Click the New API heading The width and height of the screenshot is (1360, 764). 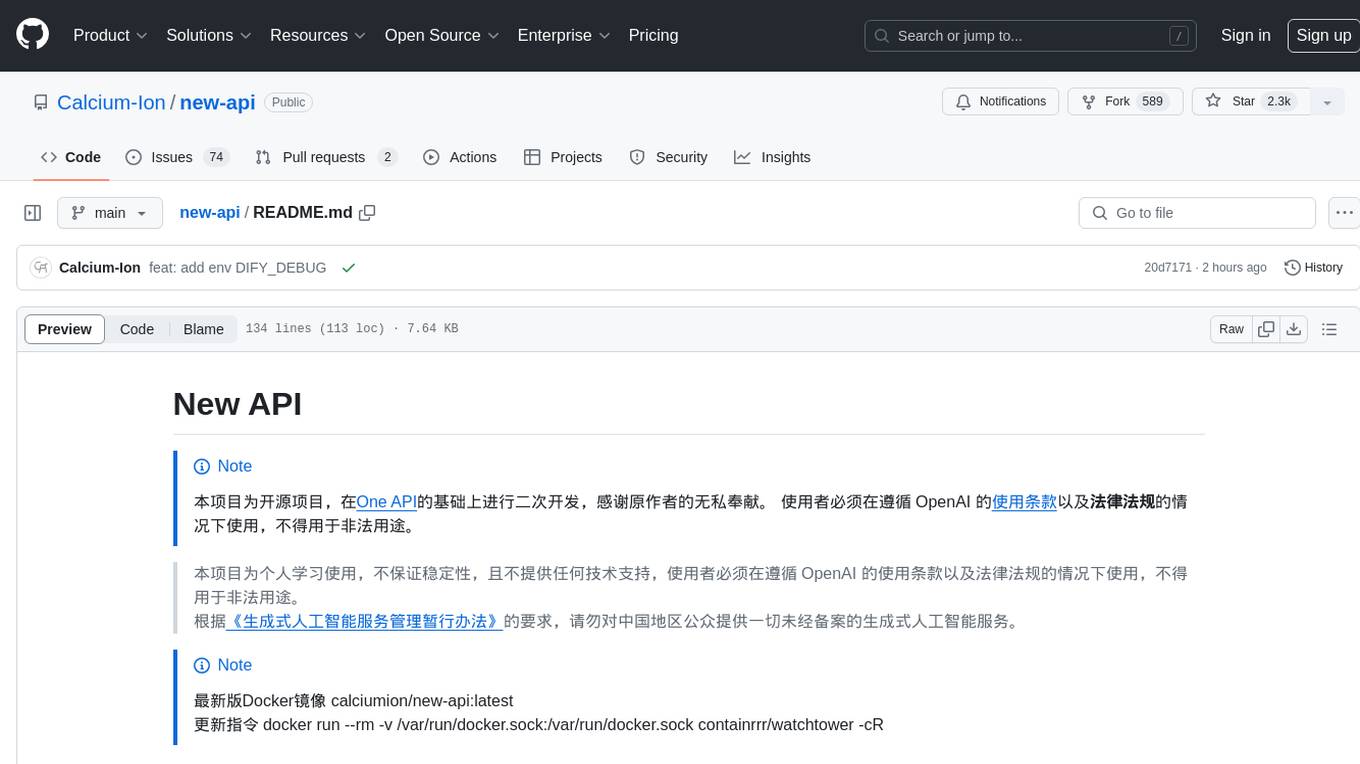pyautogui.click(x=237, y=404)
